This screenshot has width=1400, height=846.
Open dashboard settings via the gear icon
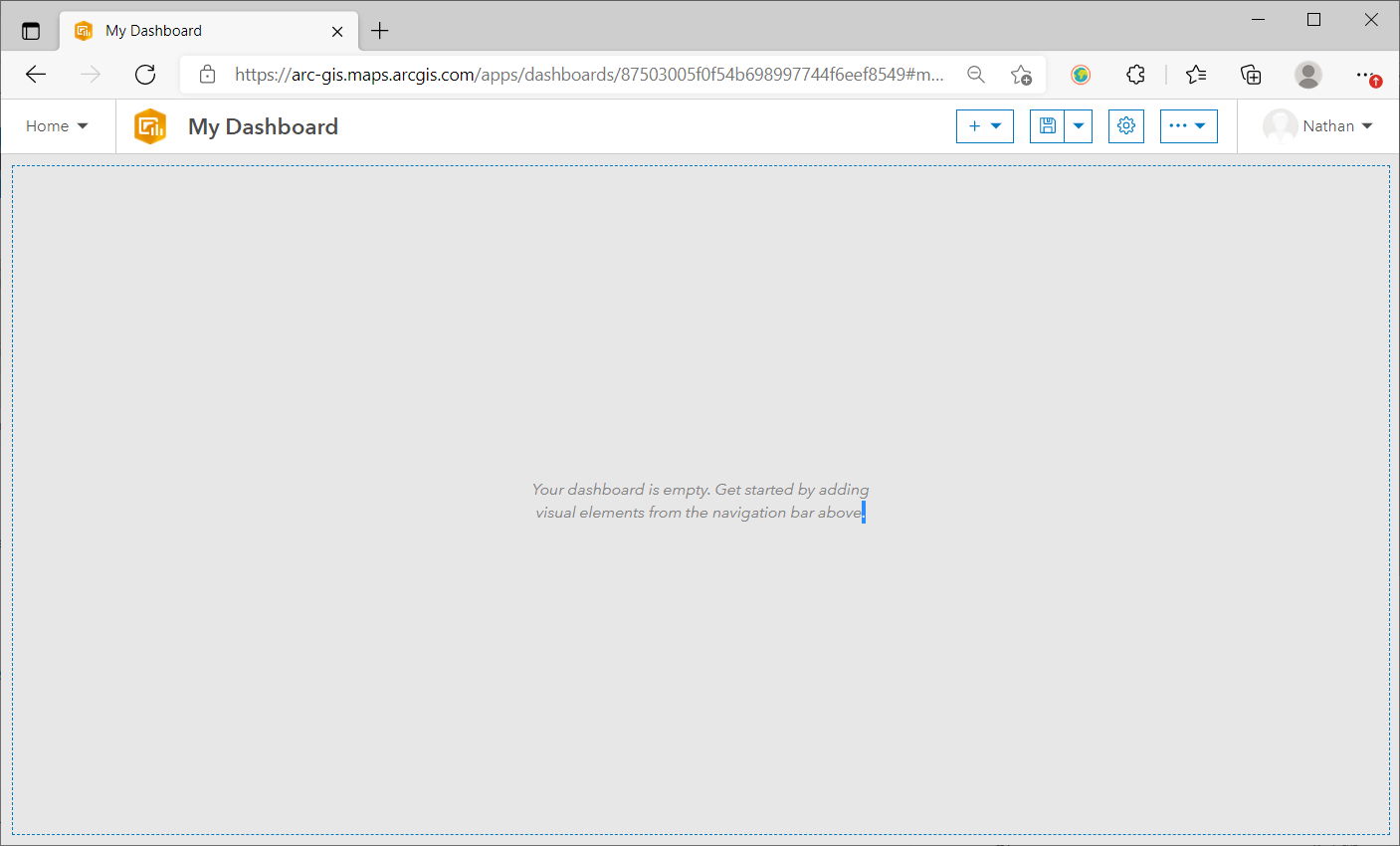1125,125
